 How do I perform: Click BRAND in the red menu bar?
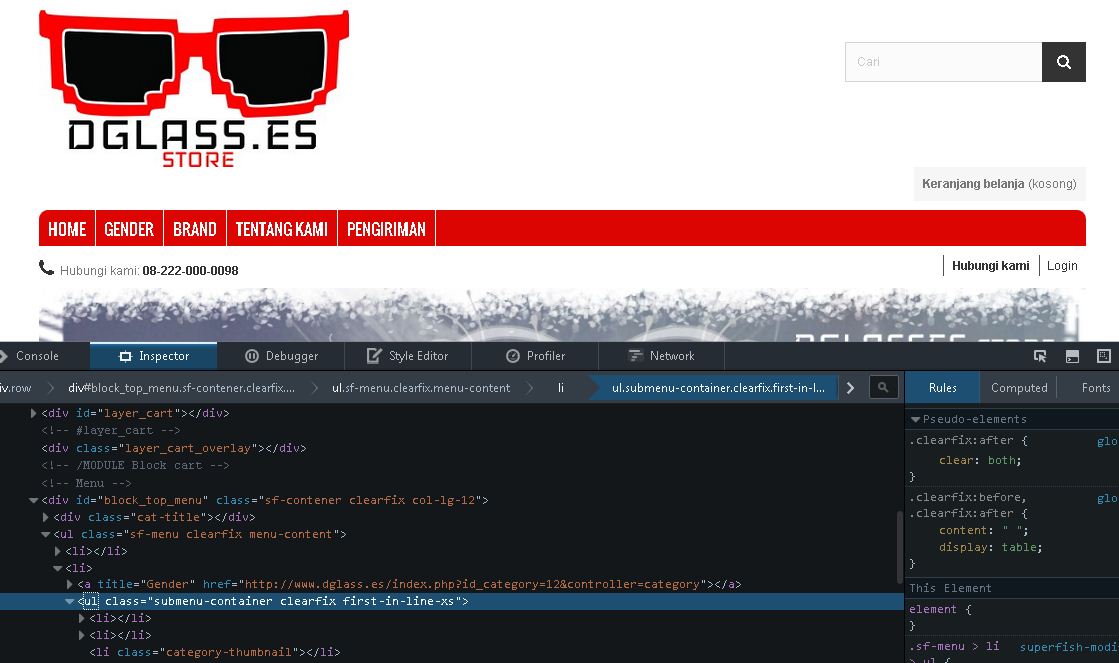[x=195, y=228]
